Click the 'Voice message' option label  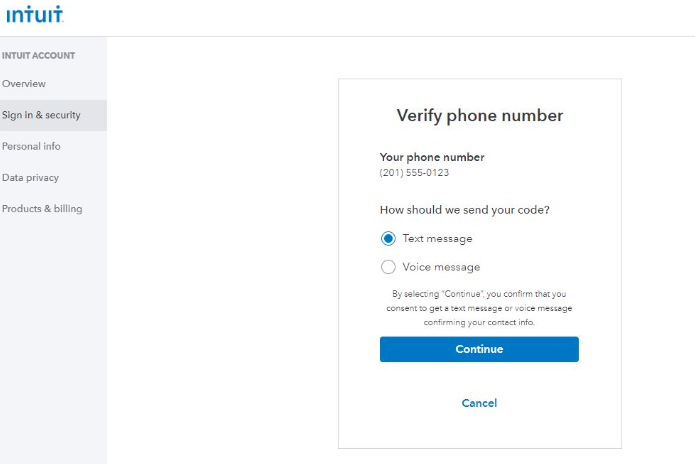coord(441,267)
